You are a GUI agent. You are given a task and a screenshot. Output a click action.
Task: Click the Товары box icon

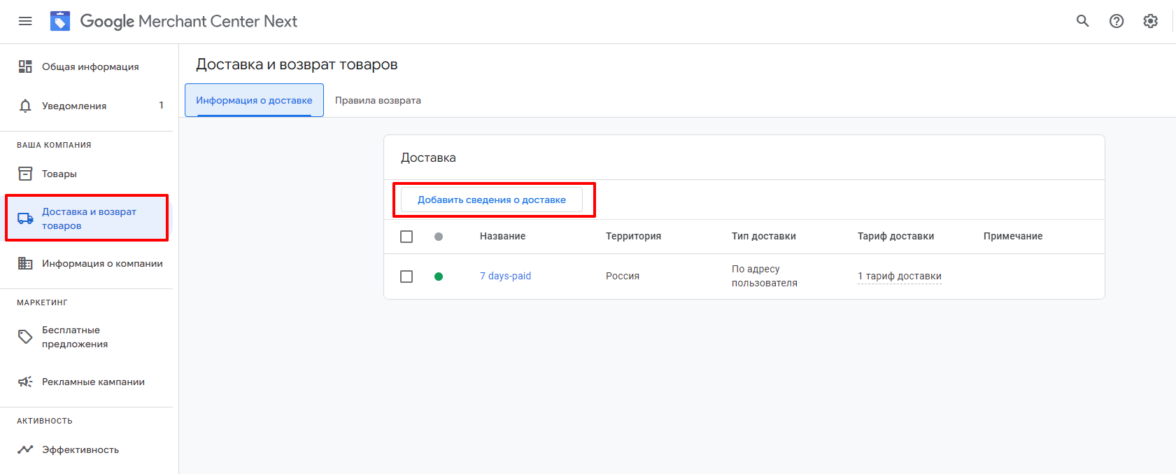coord(26,174)
